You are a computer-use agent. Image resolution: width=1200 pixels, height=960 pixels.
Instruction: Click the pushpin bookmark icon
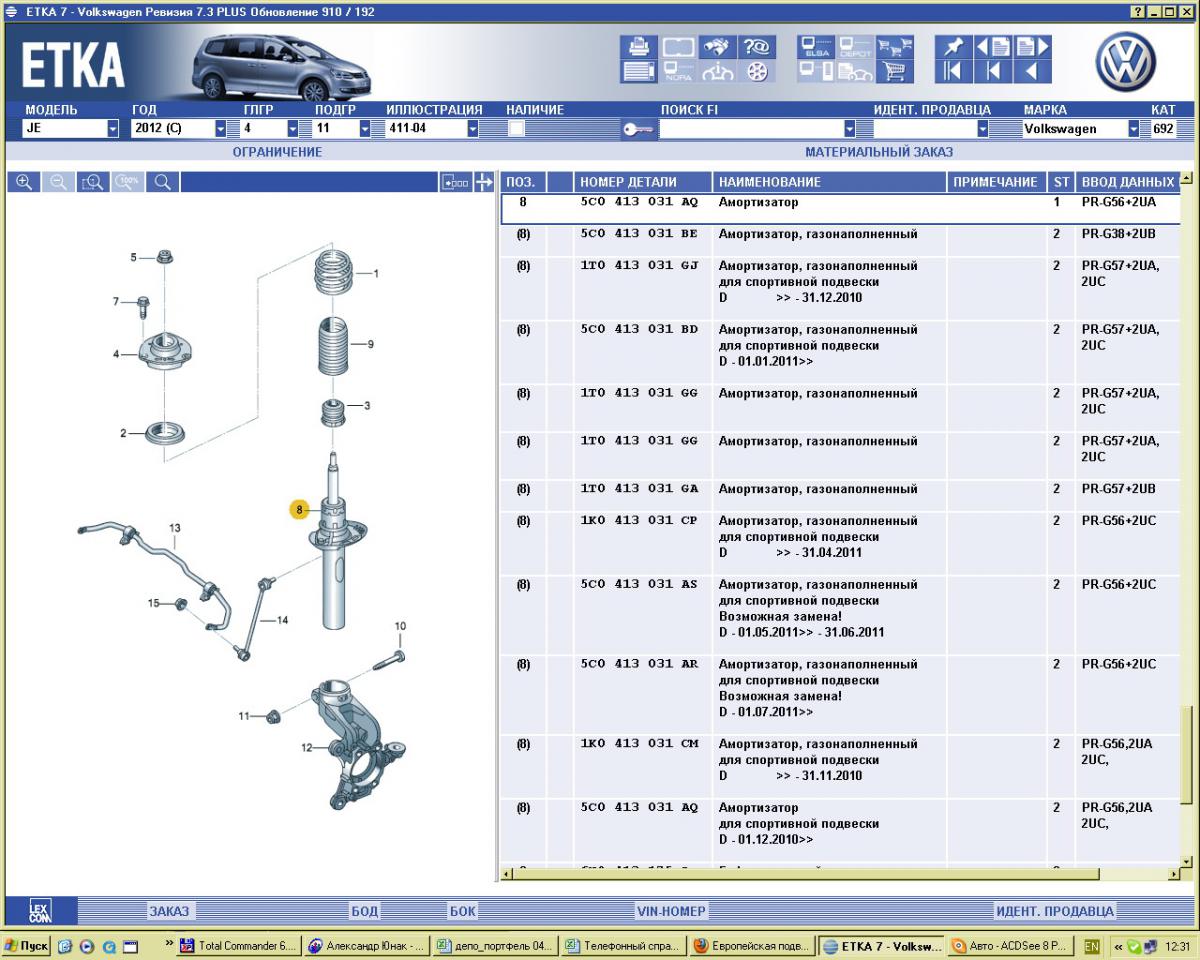pyautogui.click(x=954, y=47)
